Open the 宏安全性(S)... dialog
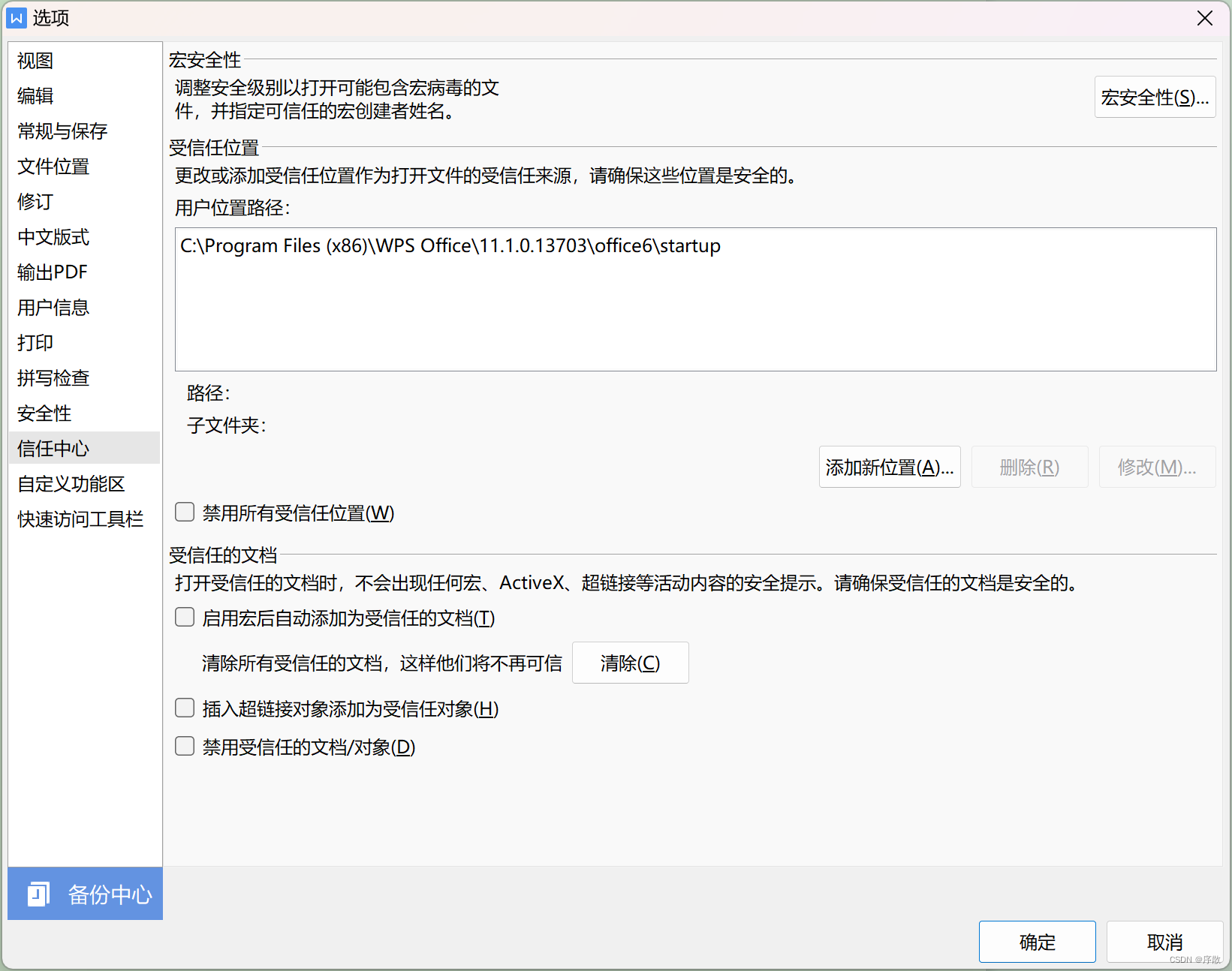This screenshot has height=971, width=1232. coord(1155,98)
